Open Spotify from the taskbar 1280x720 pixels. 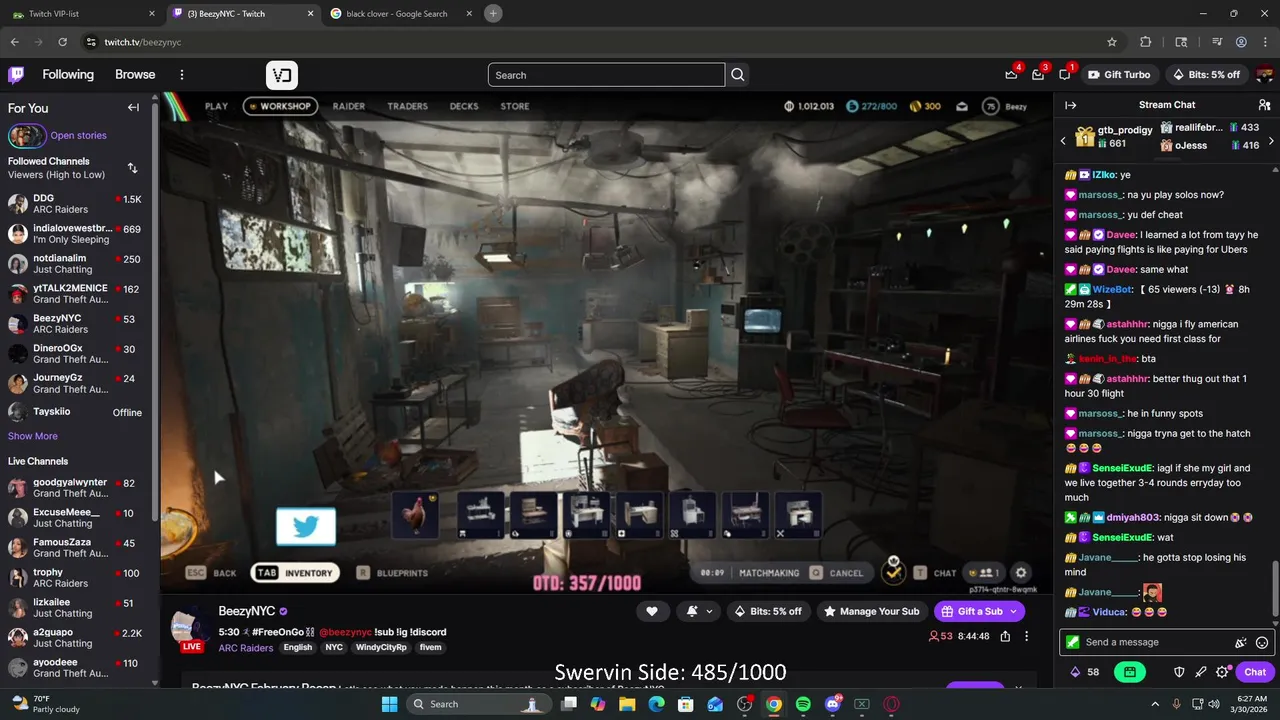[x=803, y=704]
